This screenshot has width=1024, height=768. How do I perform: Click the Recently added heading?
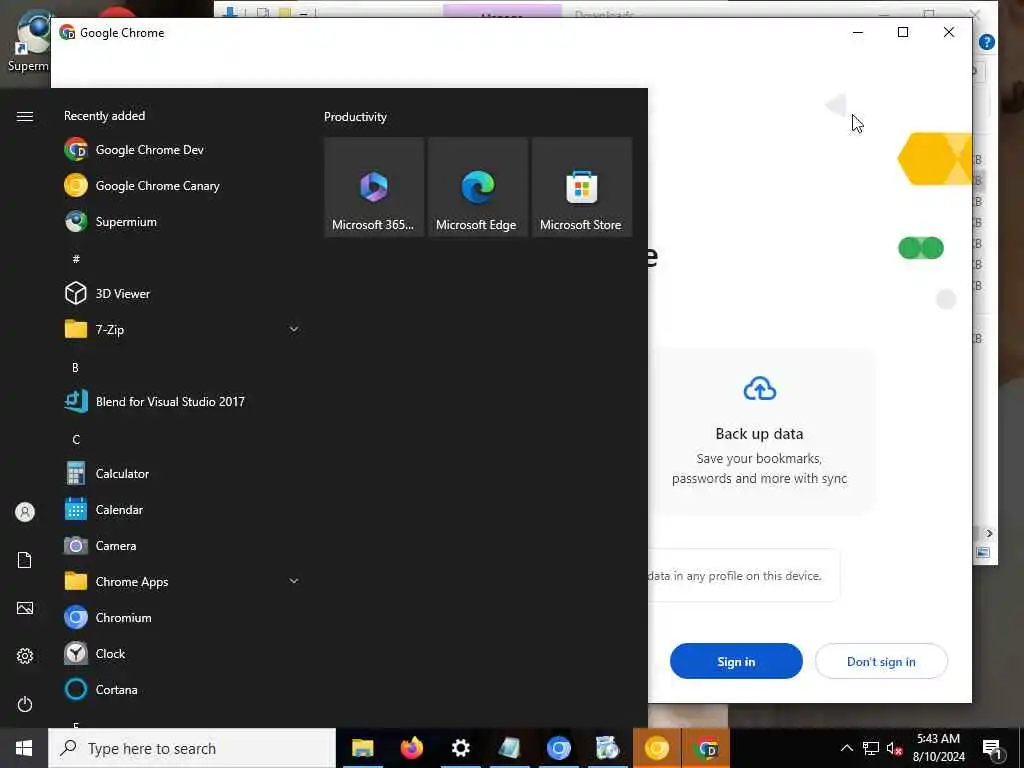tap(104, 116)
